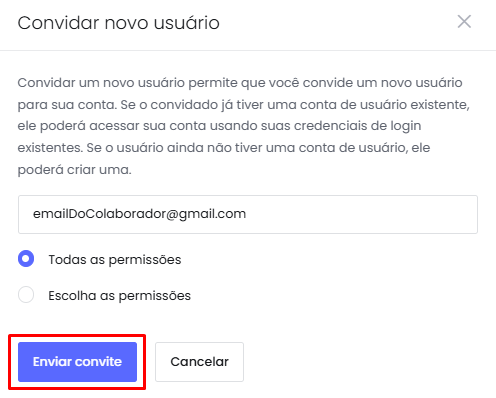Click the invitation description paragraph
This screenshot has width=496, height=398.
pyautogui.click(x=243, y=126)
